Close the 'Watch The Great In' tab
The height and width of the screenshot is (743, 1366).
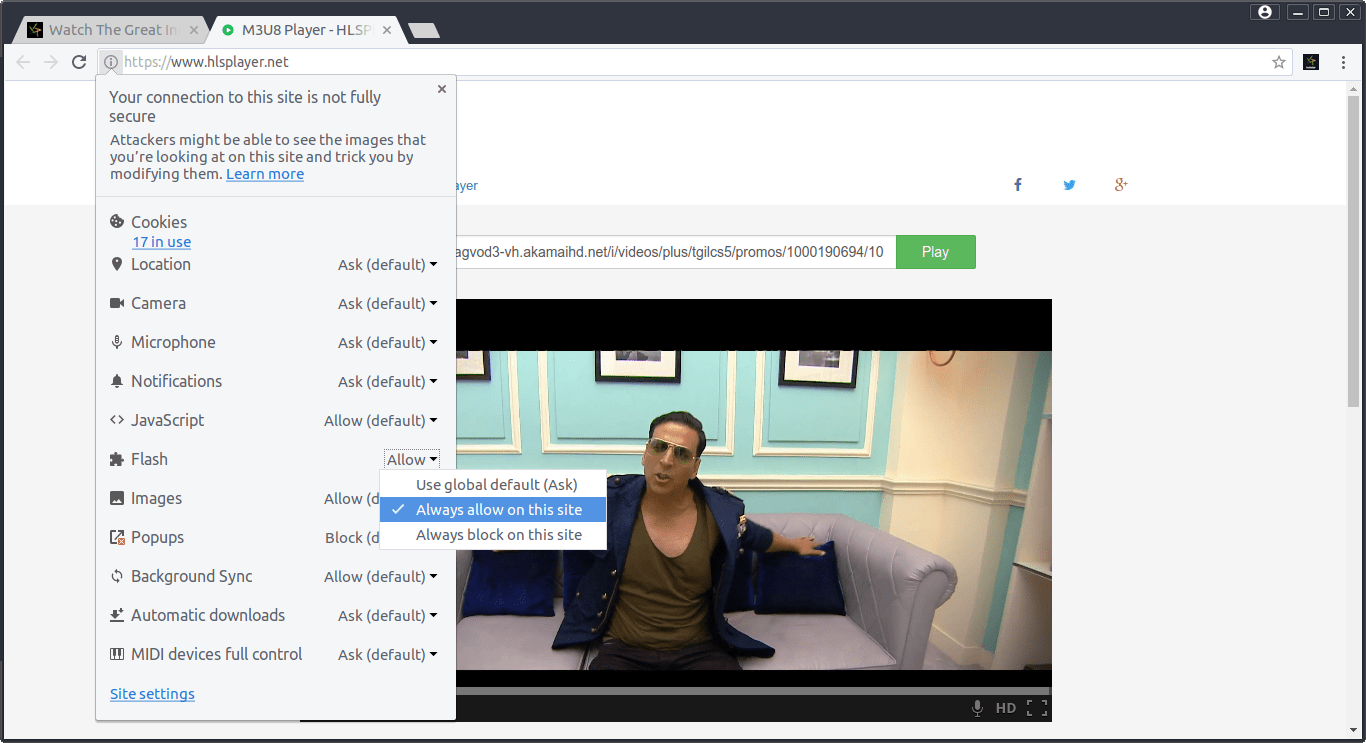(x=194, y=30)
